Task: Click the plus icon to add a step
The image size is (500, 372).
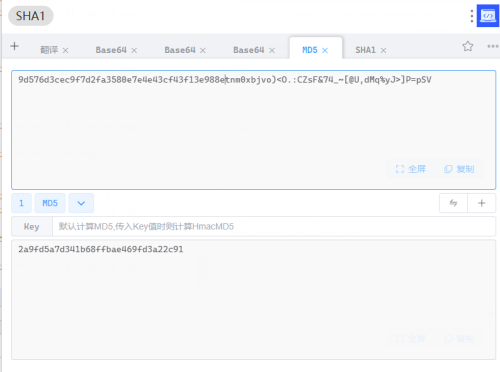Action: pos(482,203)
